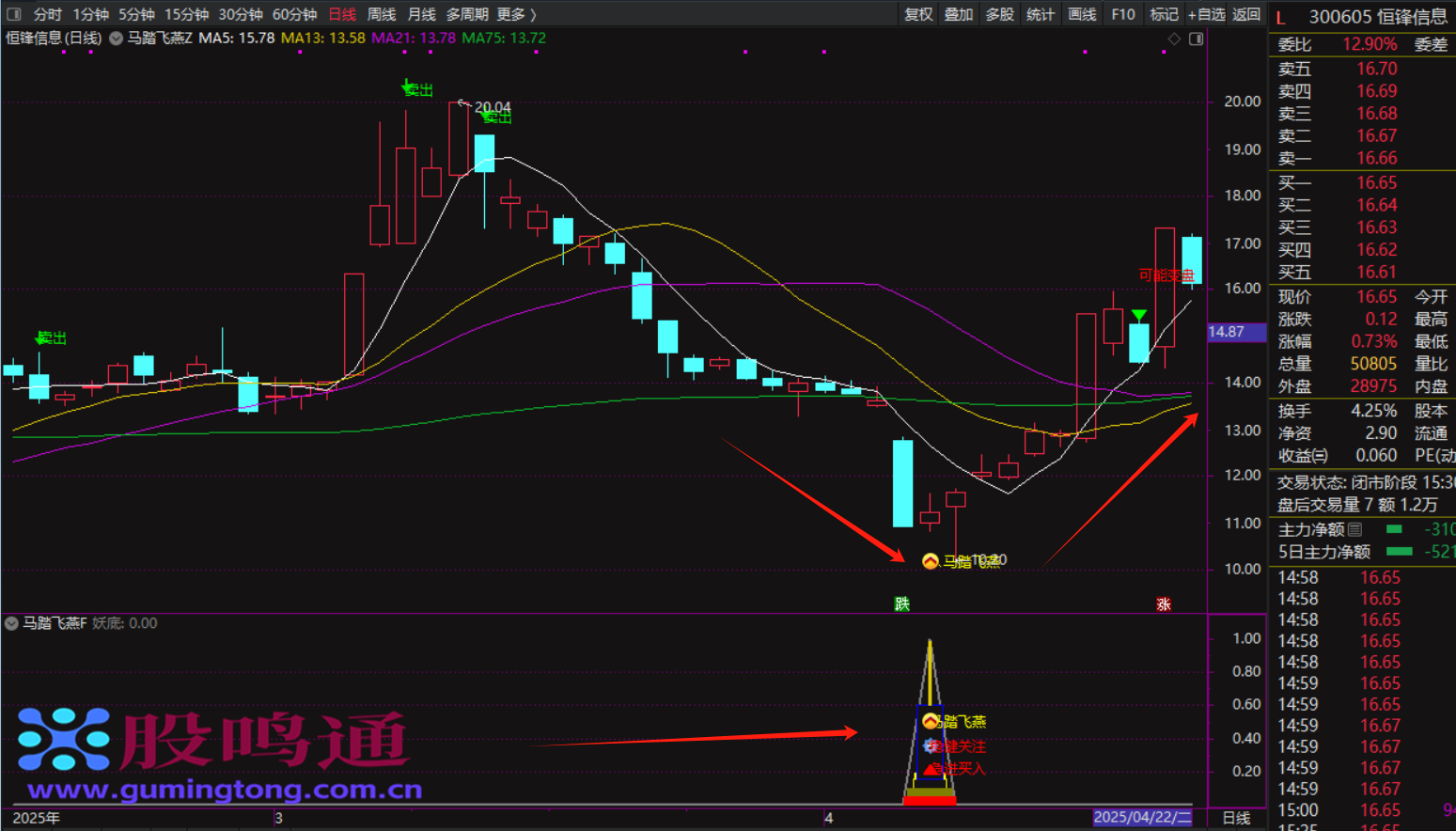The height and width of the screenshot is (831, 1456).
Task: Add the stock using the +自选 button
Action: [1206, 14]
